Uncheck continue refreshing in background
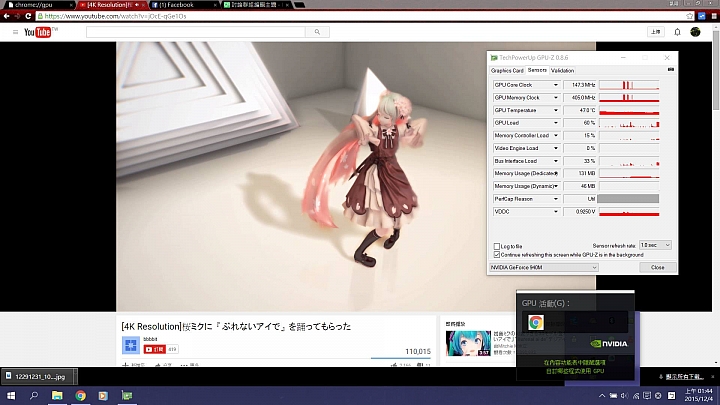720x405 pixels. pos(496,254)
